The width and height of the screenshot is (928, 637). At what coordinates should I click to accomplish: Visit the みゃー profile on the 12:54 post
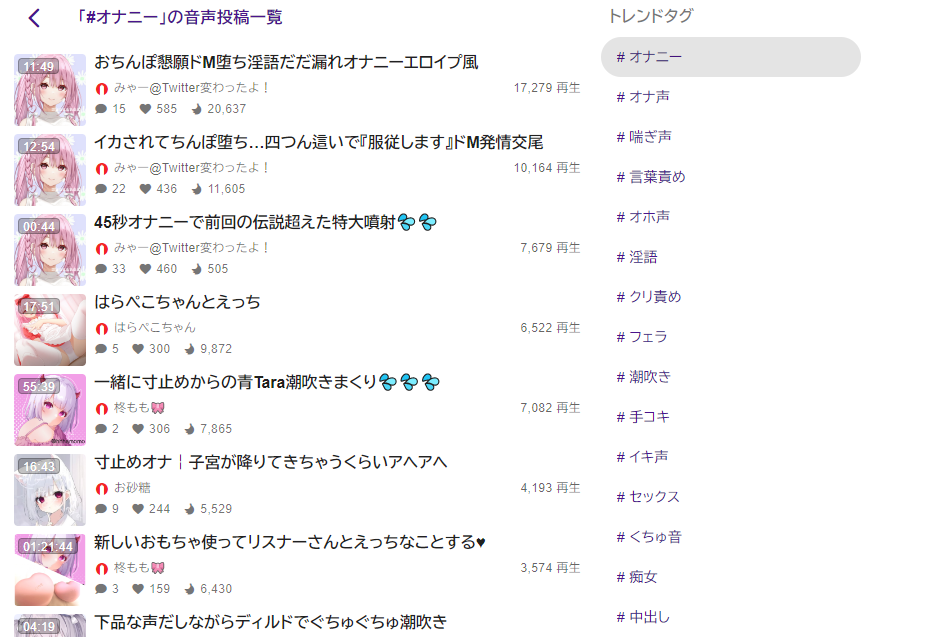coord(192,168)
